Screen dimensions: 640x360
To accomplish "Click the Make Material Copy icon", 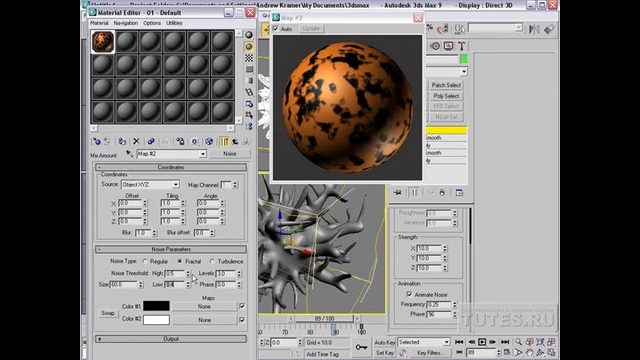I will [x=151, y=142].
